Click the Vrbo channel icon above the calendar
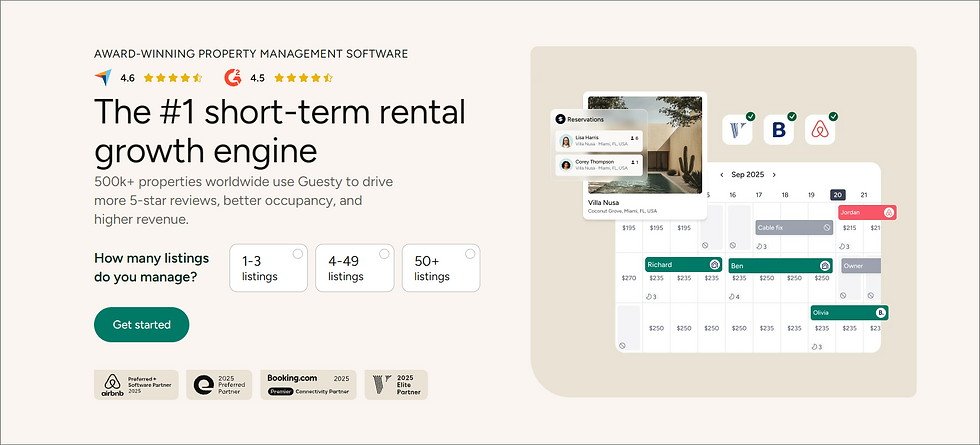This screenshot has width=980, height=445. click(x=738, y=130)
